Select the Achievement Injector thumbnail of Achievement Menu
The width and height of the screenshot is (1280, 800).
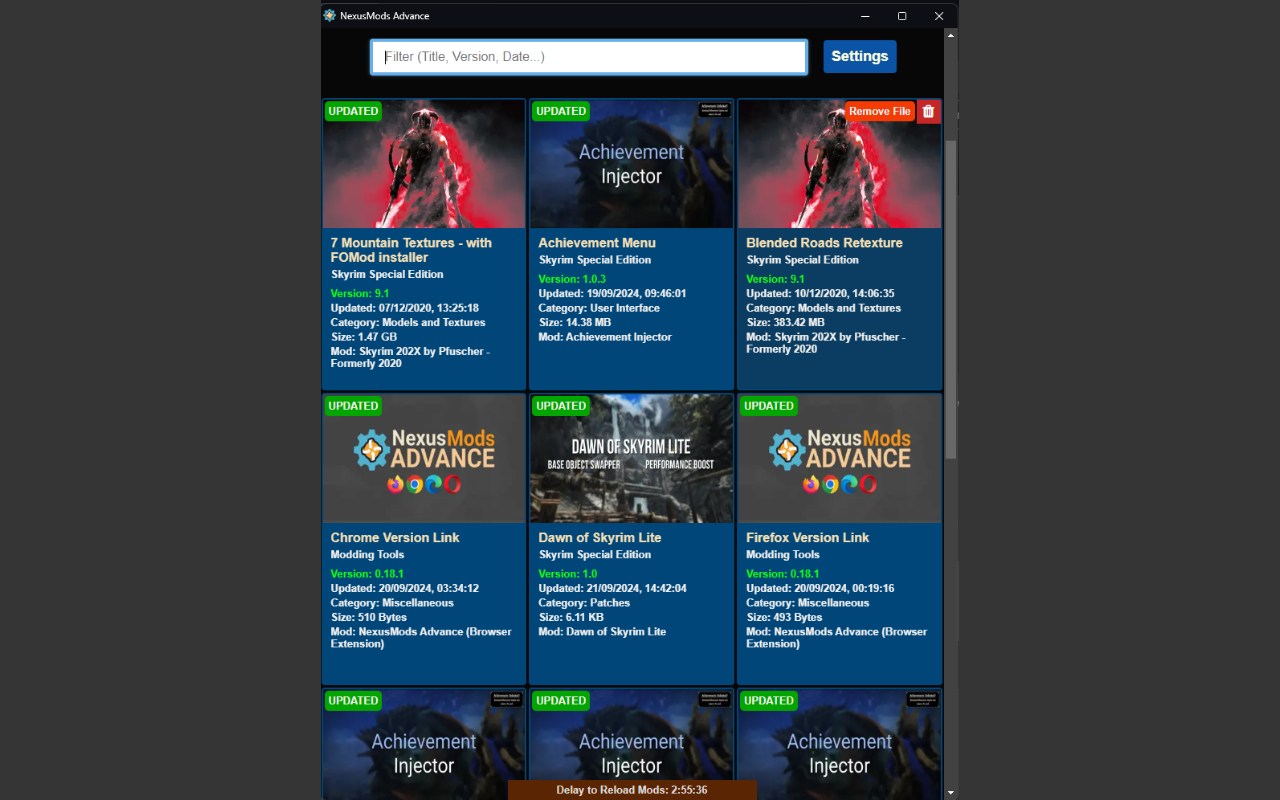[632, 164]
